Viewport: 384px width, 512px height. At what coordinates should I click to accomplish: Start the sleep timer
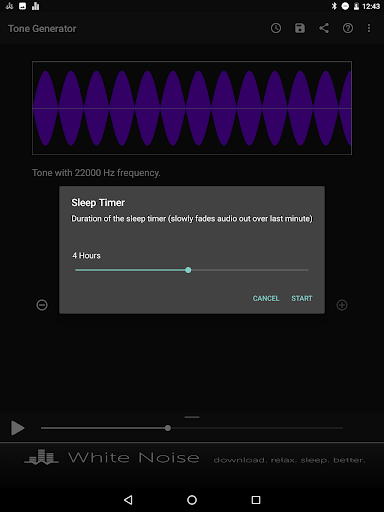pos(302,298)
